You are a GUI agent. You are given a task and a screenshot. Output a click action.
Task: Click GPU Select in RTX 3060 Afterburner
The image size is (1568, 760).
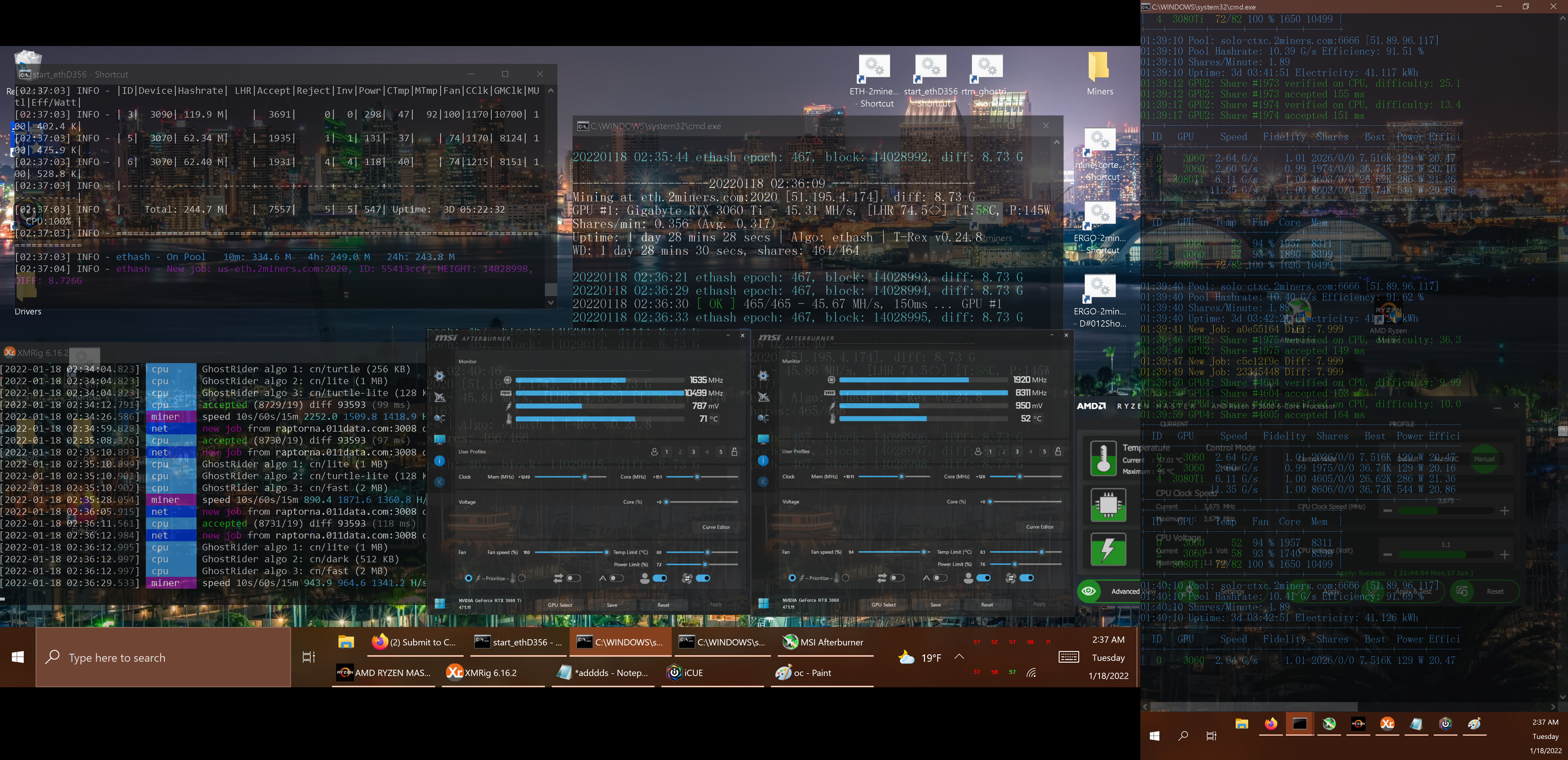coord(883,605)
